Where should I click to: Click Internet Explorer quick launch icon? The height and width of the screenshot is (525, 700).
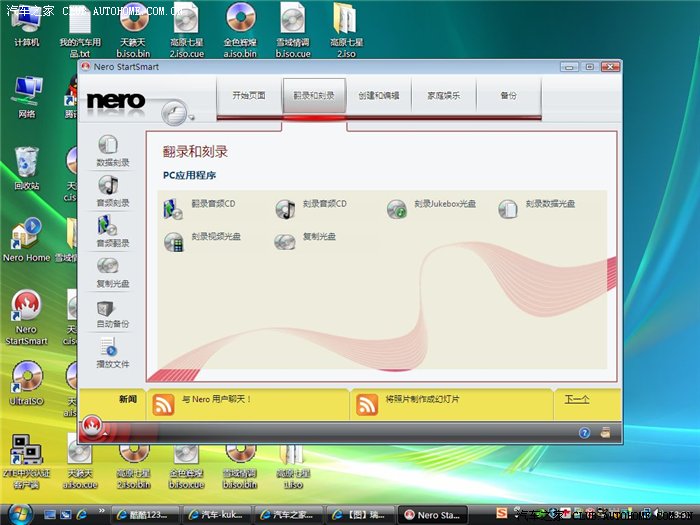pos(82,515)
